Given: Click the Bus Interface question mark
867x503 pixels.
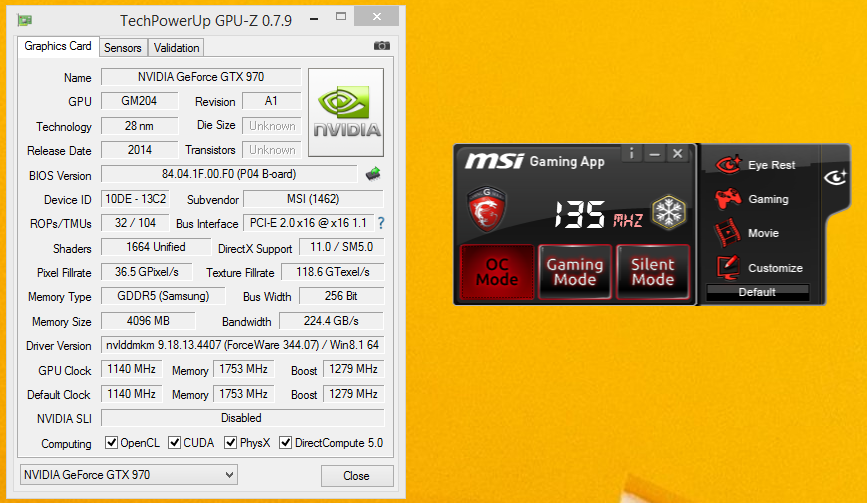Looking at the screenshot, I should tap(381, 223).
